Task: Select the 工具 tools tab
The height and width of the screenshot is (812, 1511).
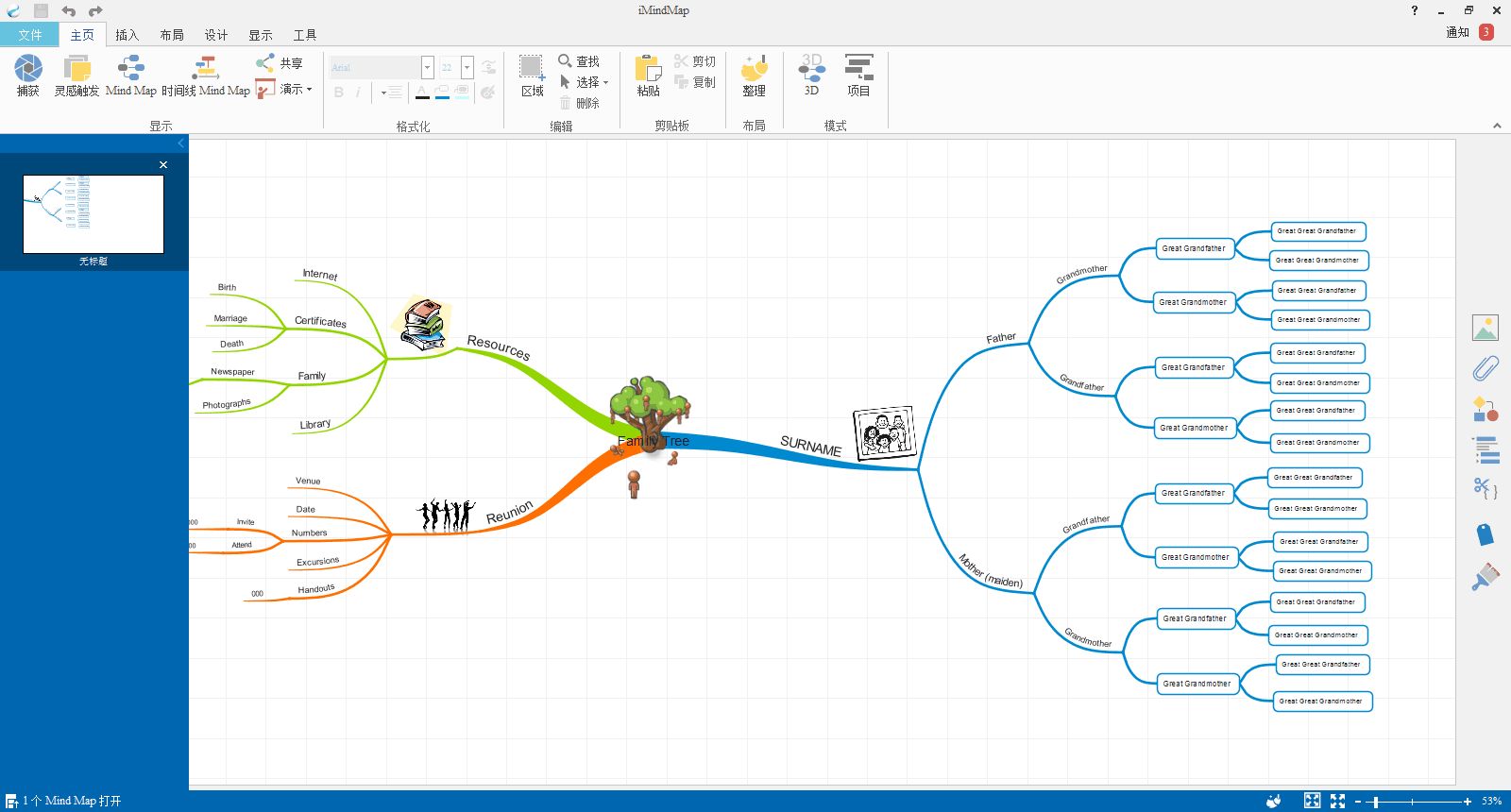Action: click(305, 35)
